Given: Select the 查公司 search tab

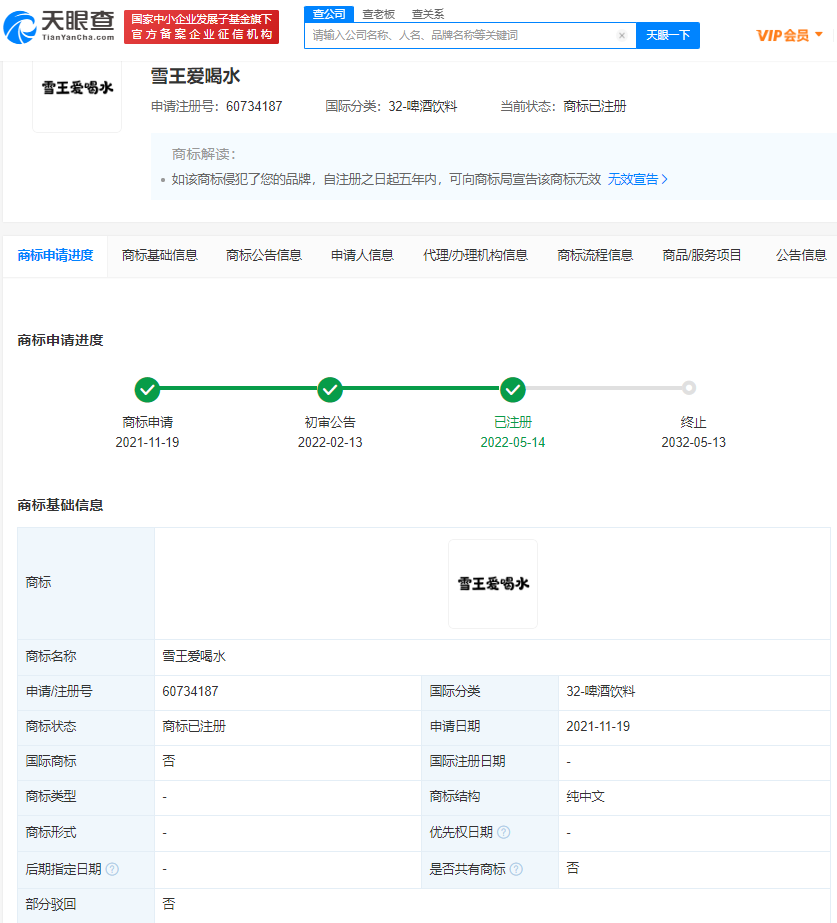Looking at the screenshot, I should (x=329, y=14).
